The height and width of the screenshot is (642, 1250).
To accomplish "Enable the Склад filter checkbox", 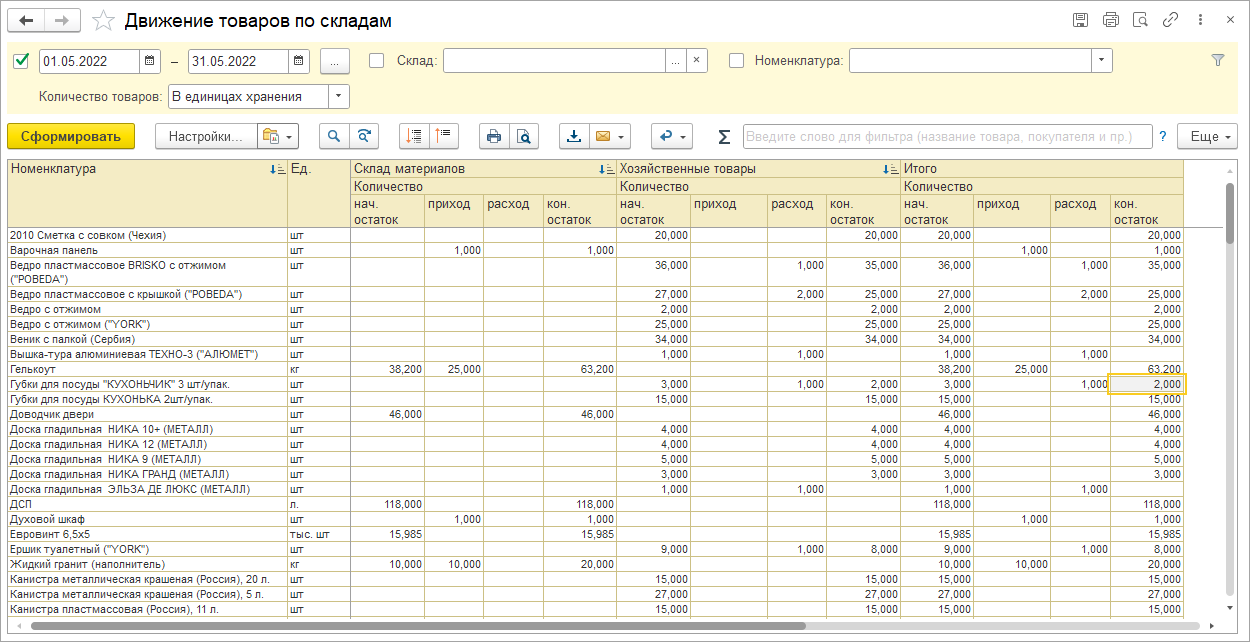I will point(376,61).
